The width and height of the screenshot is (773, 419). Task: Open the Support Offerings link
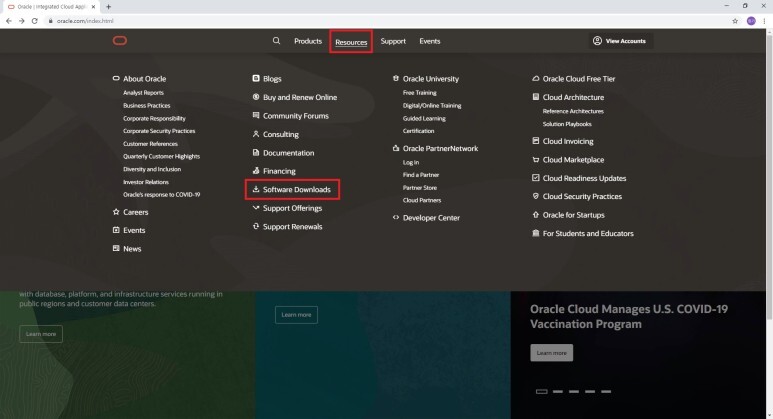pyautogui.click(x=292, y=208)
